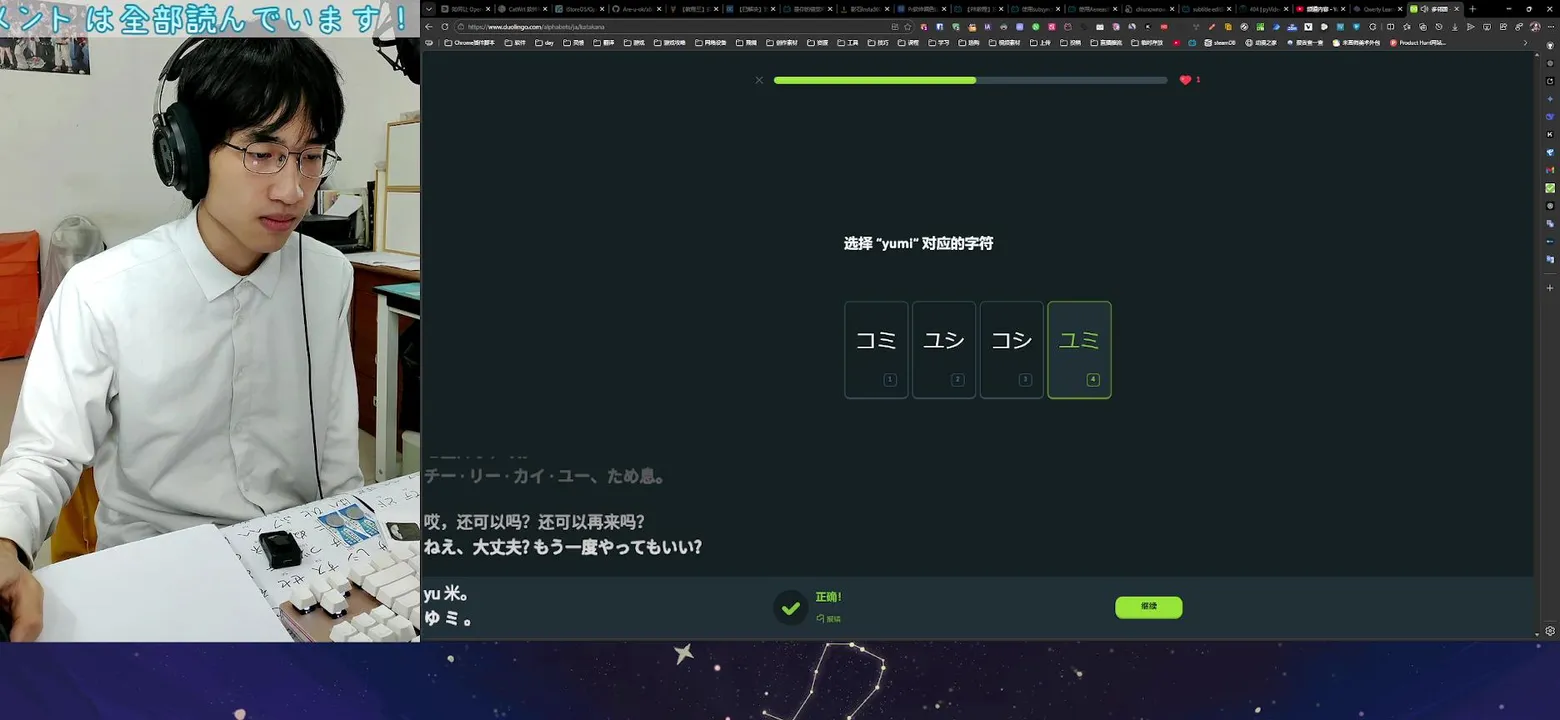Switch to the YouTube tab with red icon
The height and width of the screenshot is (720, 1560).
point(1320,9)
